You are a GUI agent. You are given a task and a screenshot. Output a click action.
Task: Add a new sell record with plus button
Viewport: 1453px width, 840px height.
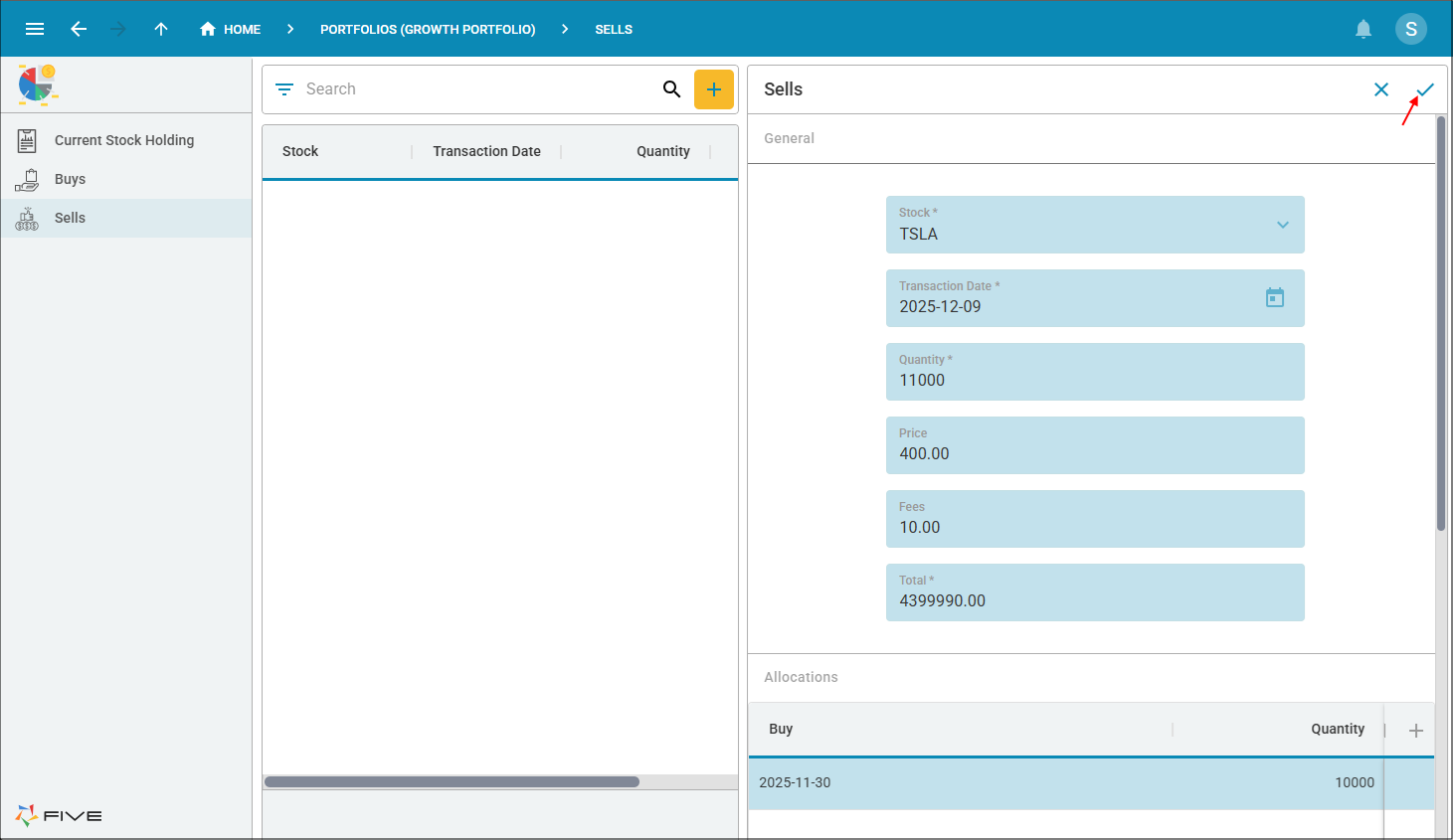click(713, 89)
